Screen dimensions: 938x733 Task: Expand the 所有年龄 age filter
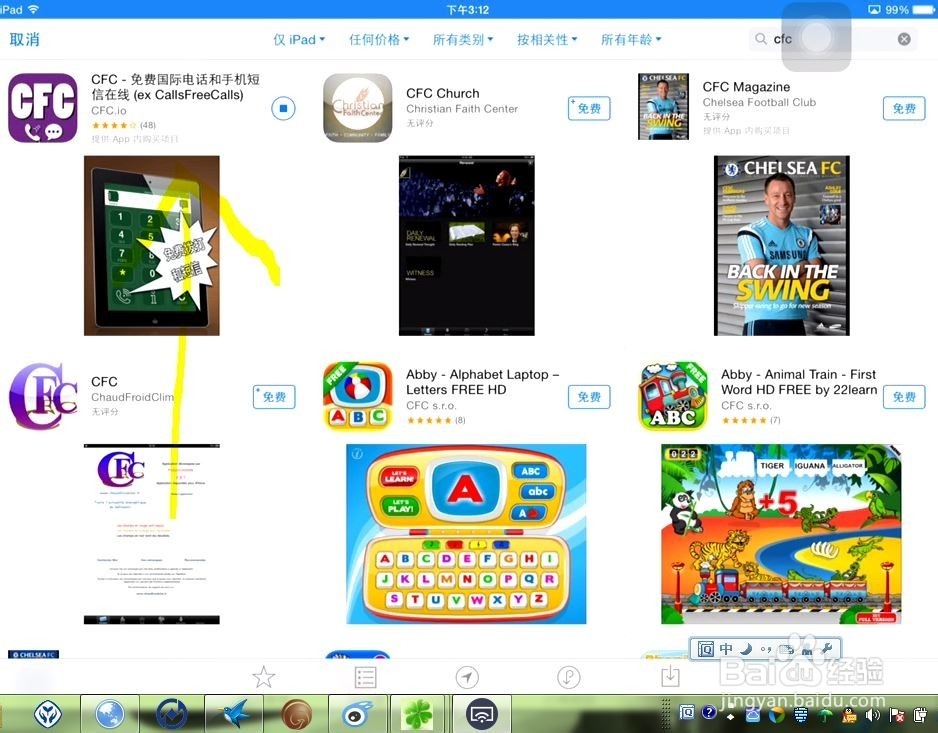pyautogui.click(x=631, y=39)
